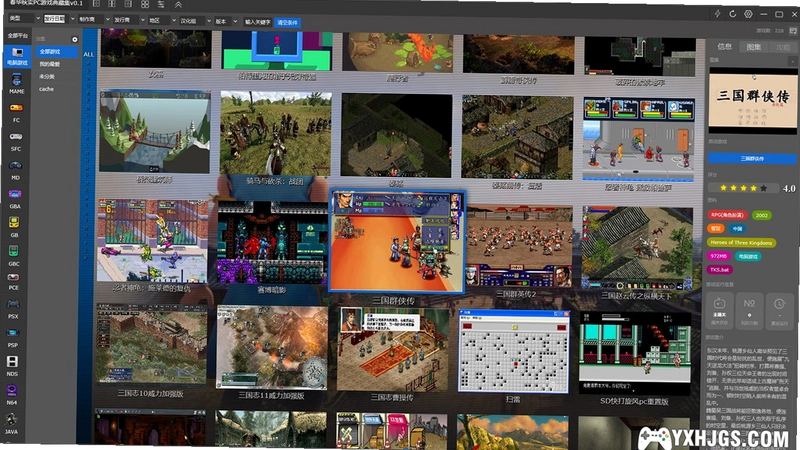The height and width of the screenshot is (450, 800).
Task: Open the 制作商 filter dropdown
Action: point(94,19)
